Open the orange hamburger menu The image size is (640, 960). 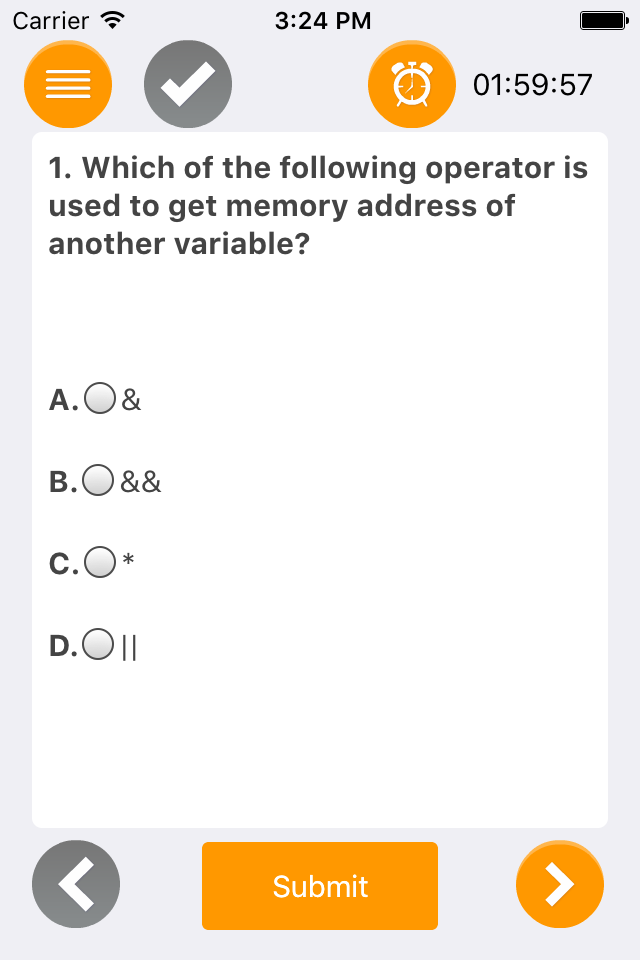[68, 84]
